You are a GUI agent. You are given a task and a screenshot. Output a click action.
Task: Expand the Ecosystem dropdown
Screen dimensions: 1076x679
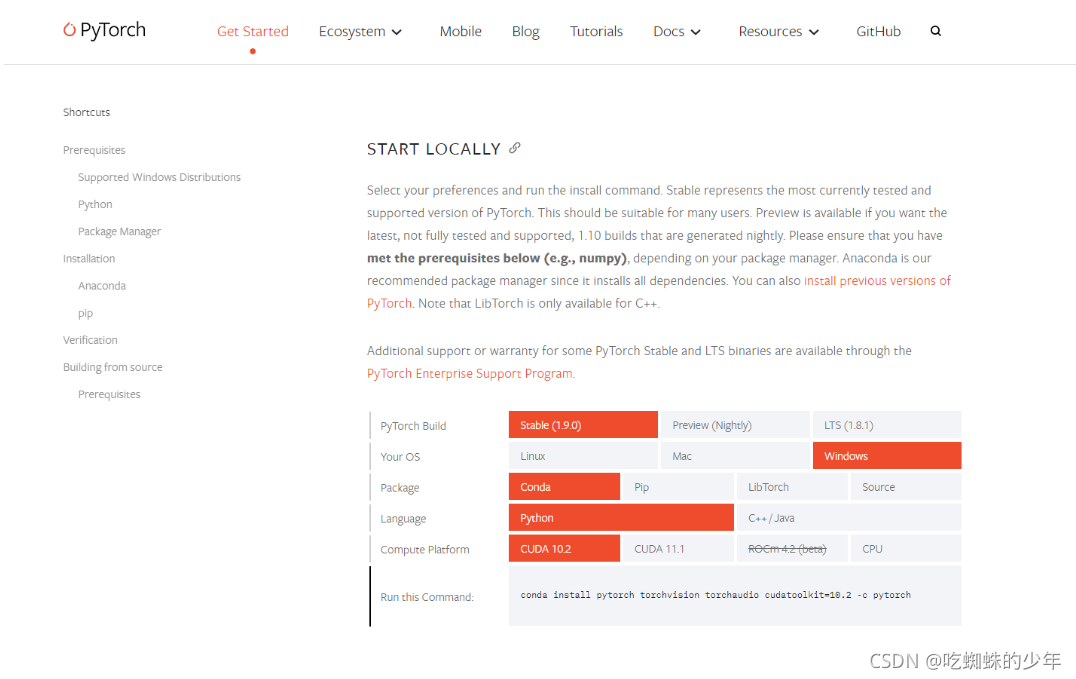[360, 32]
